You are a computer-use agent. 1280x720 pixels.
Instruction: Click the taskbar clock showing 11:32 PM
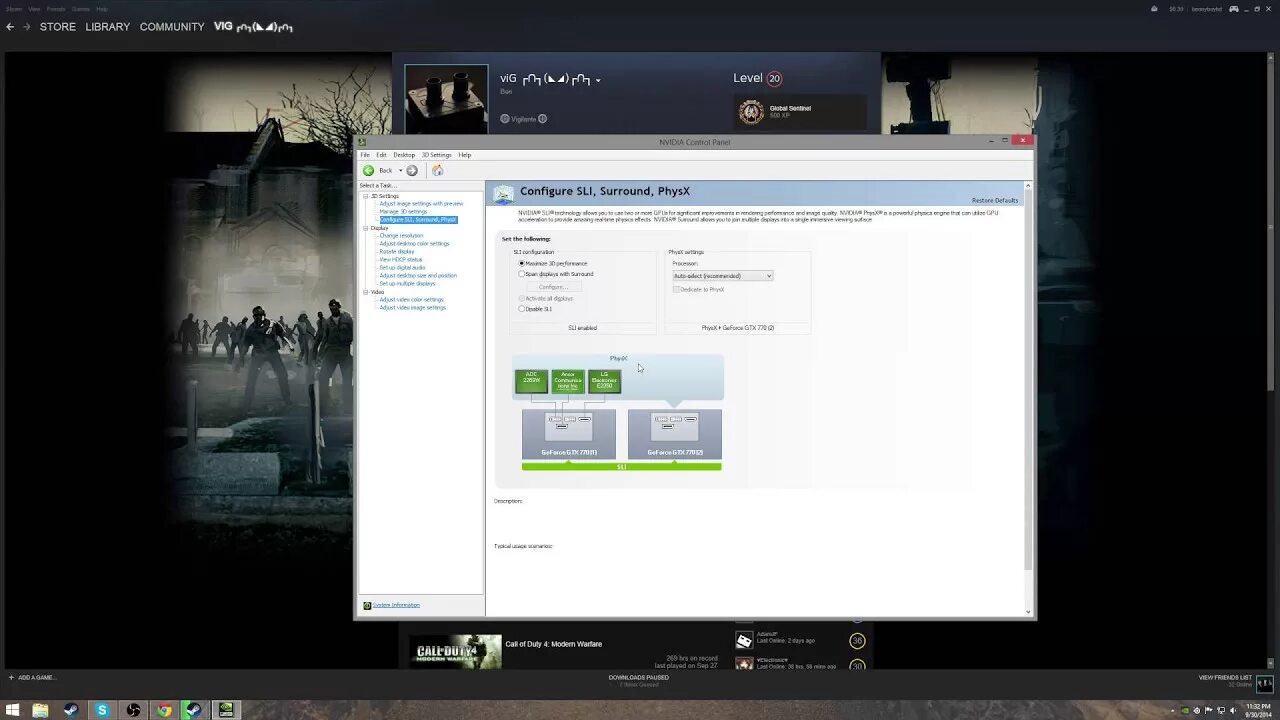pyautogui.click(x=1259, y=710)
